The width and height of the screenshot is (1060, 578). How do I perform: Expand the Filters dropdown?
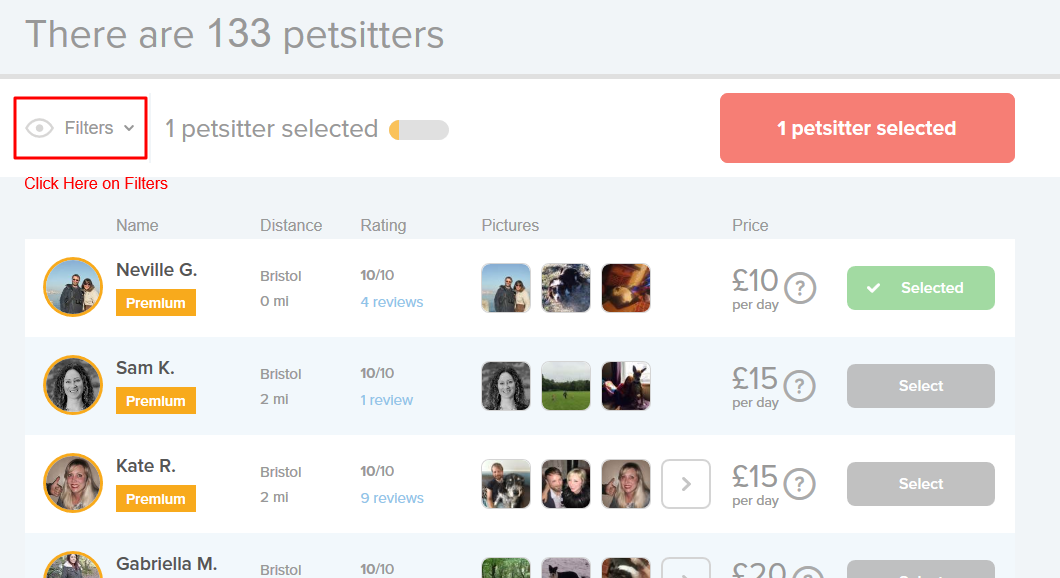click(x=89, y=128)
